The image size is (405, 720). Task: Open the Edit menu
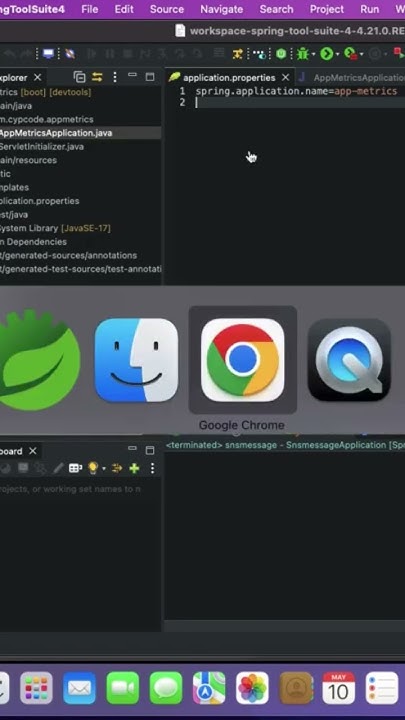(124, 9)
